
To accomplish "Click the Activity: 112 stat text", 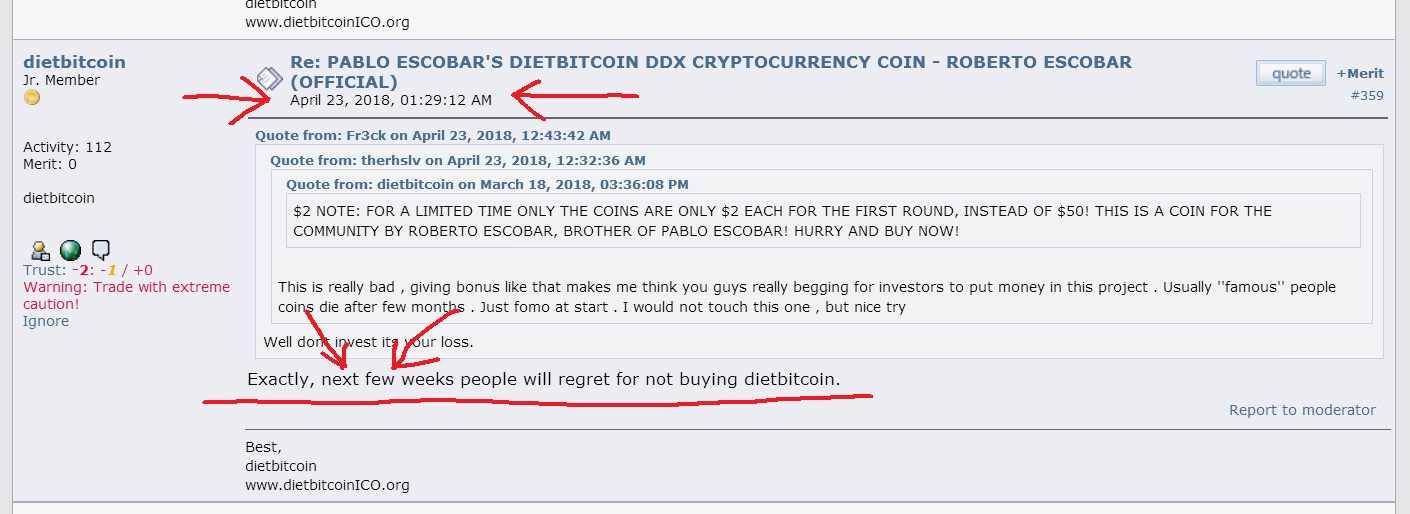I will [x=67, y=147].
